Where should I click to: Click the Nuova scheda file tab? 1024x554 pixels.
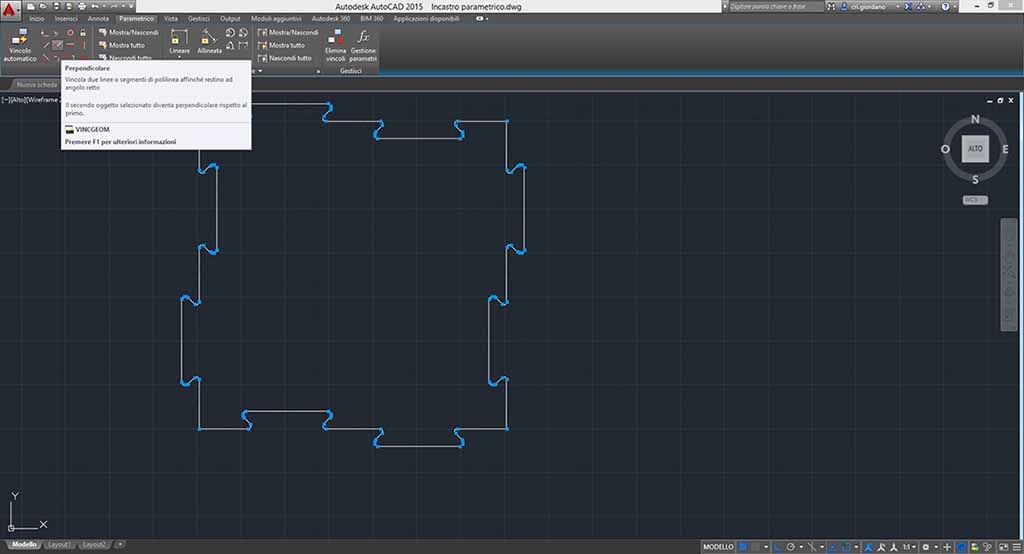pyautogui.click(x=37, y=85)
